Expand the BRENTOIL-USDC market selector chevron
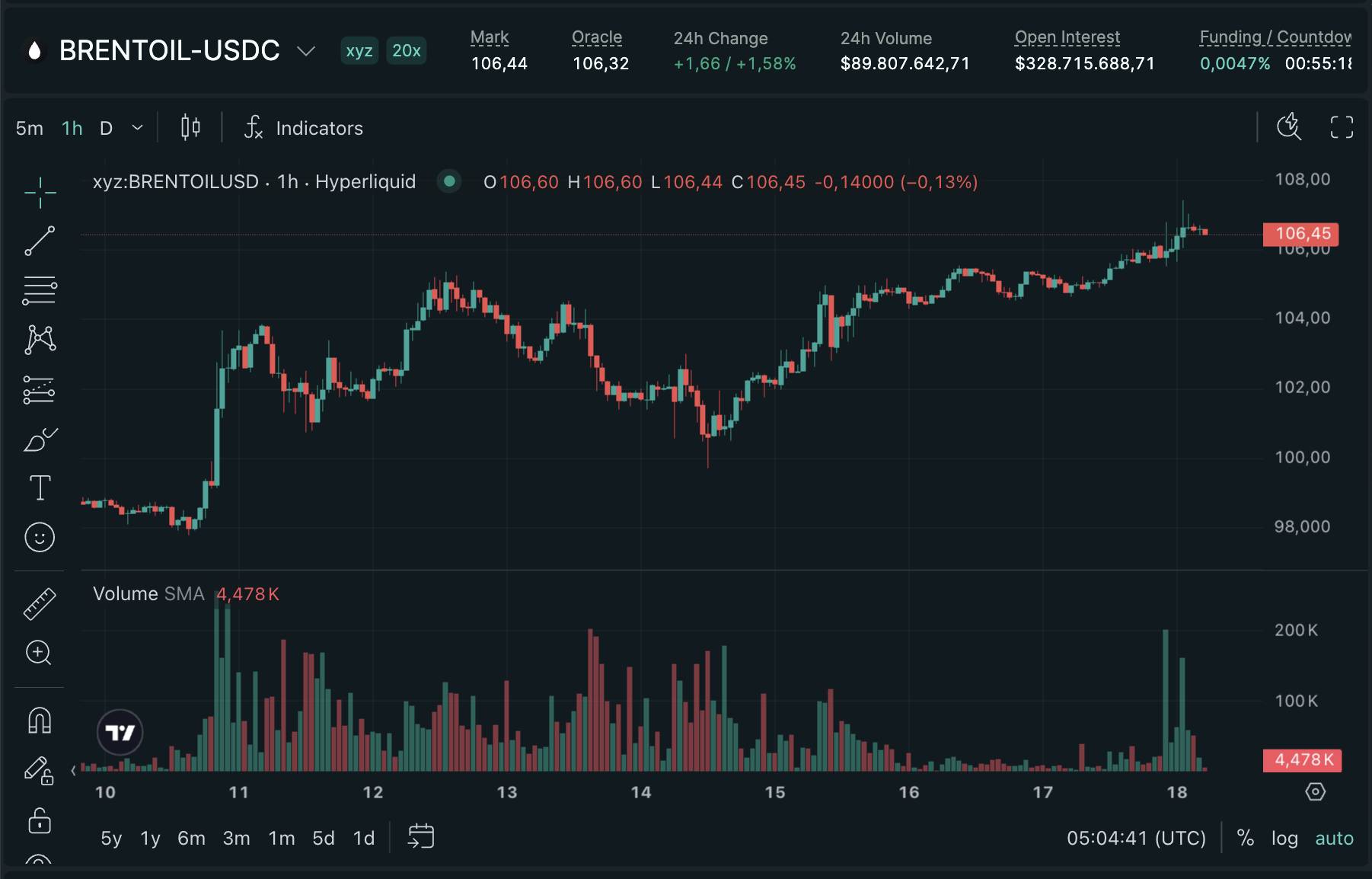The height and width of the screenshot is (879, 1372). coord(306,51)
